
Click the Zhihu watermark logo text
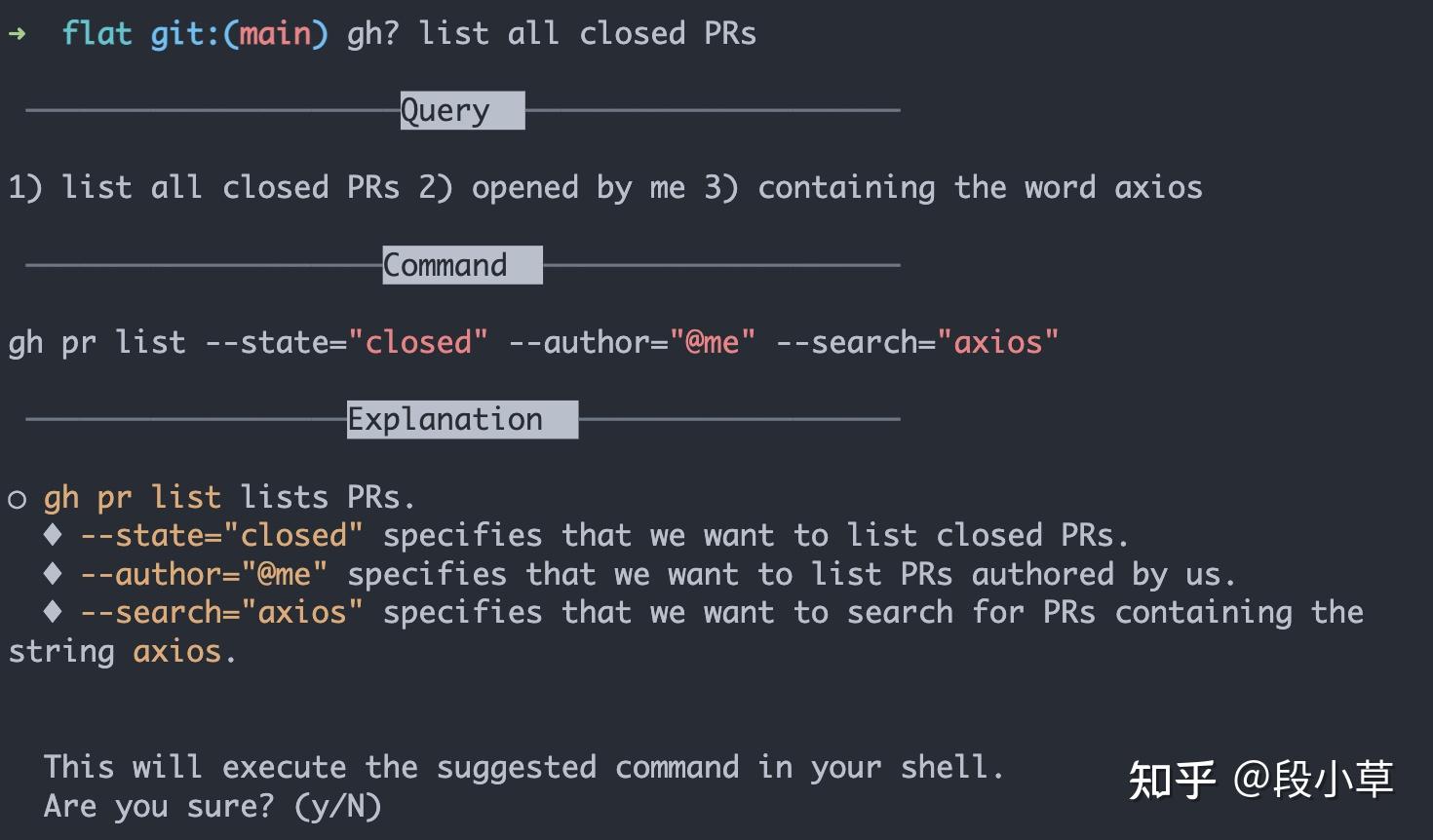point(1173,780)
